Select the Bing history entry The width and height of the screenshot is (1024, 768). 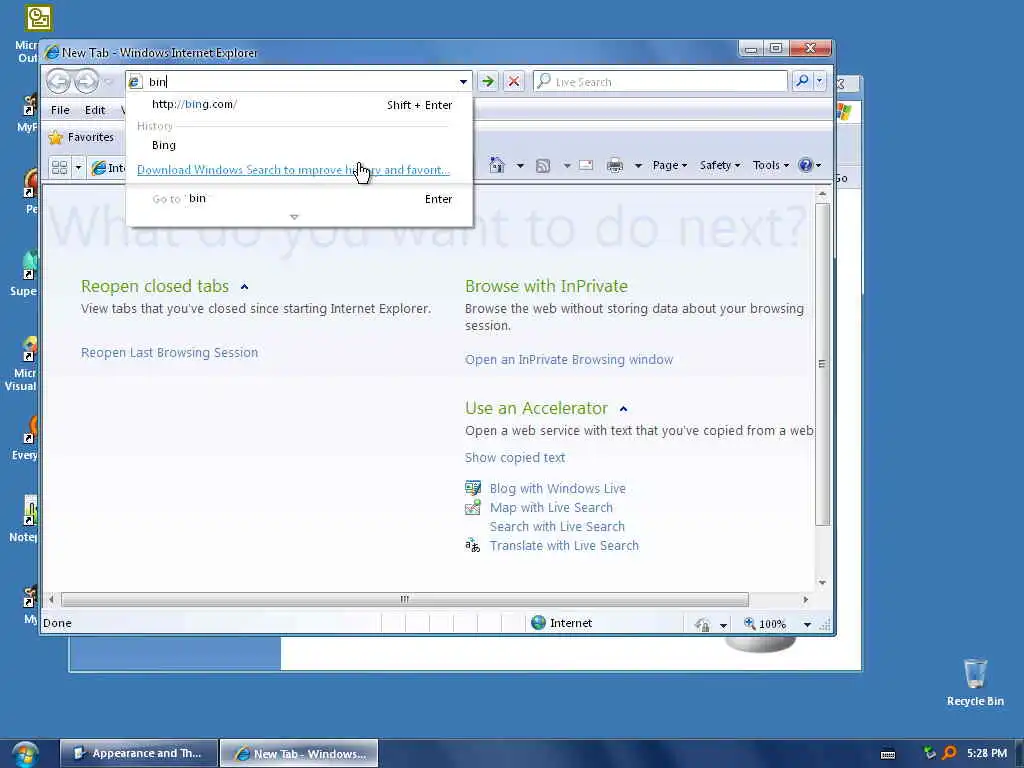point(299,145)
